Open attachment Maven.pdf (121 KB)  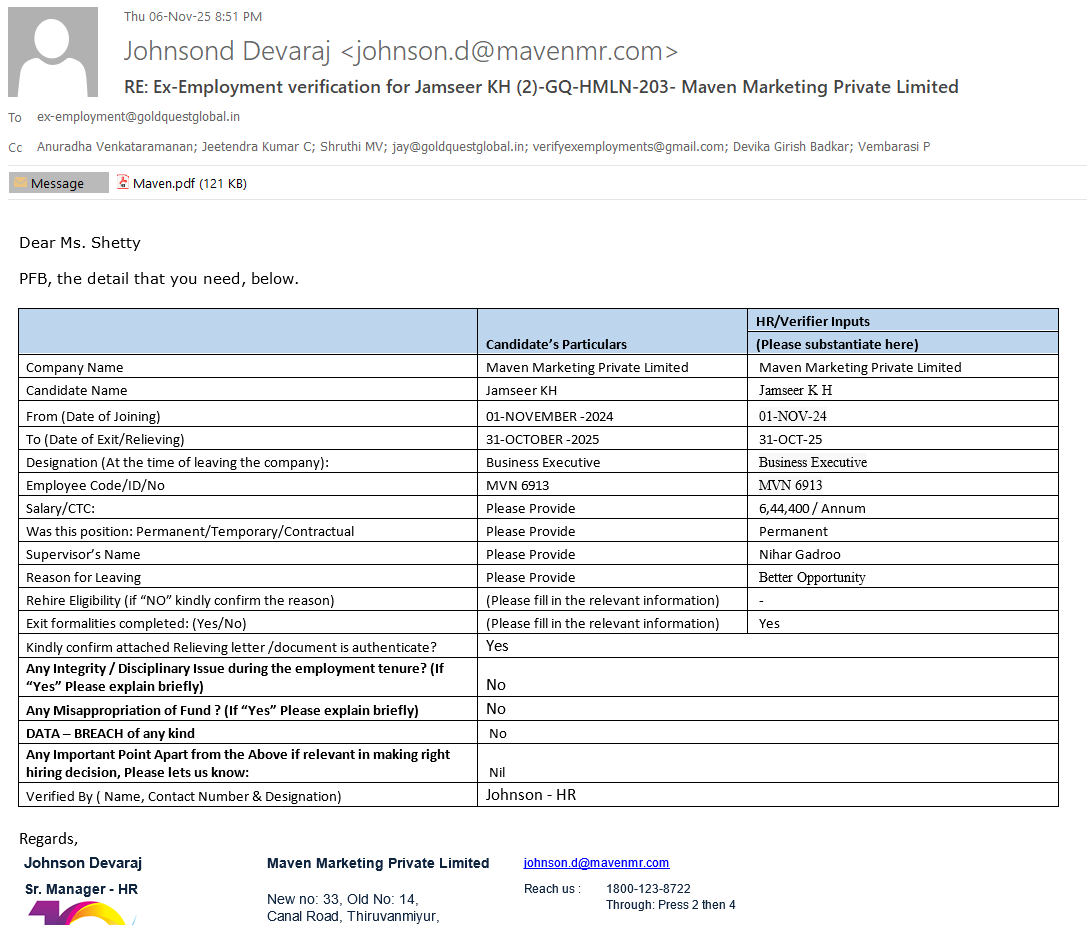(189, 184)
